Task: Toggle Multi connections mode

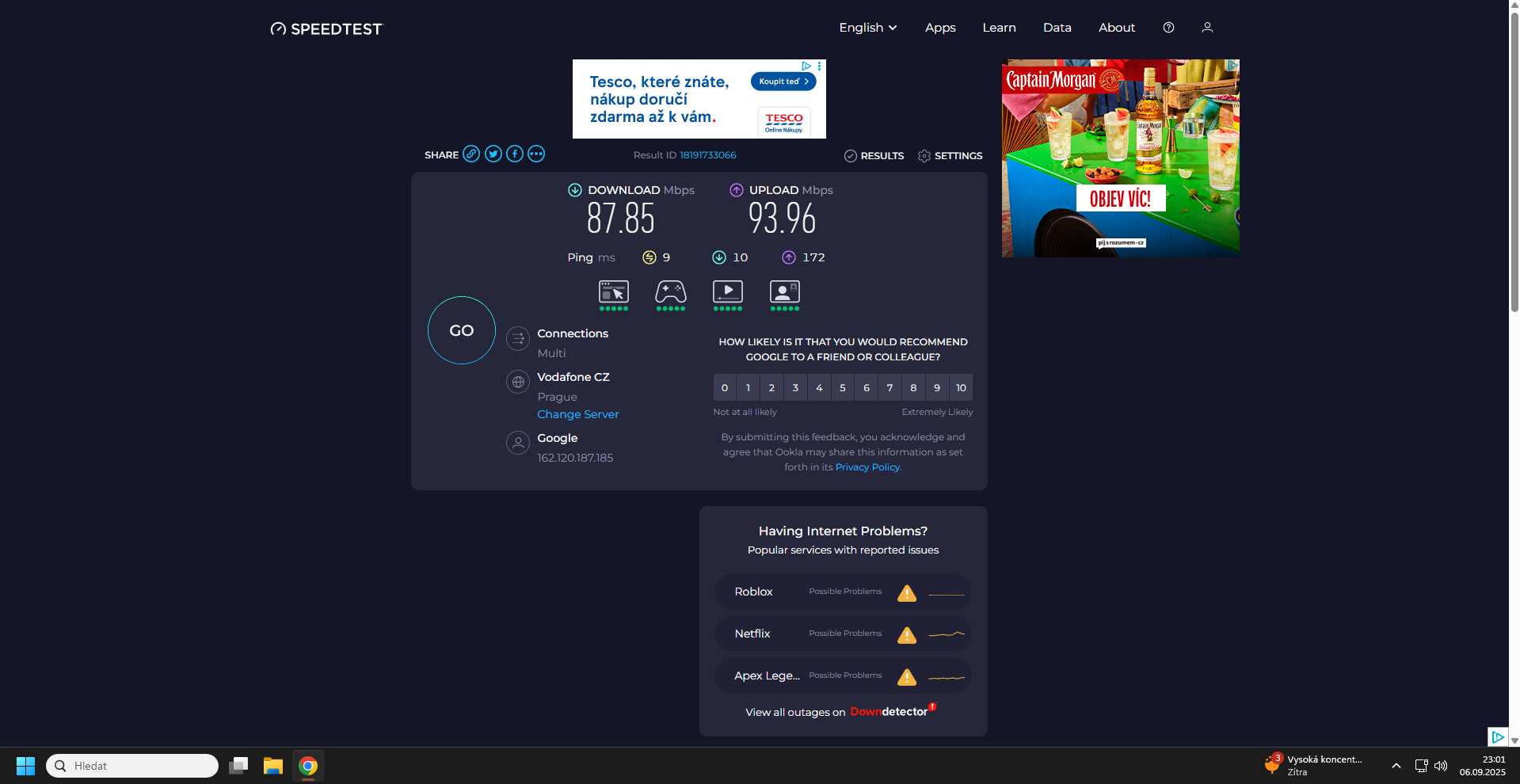Action: [x=551, y=353]
